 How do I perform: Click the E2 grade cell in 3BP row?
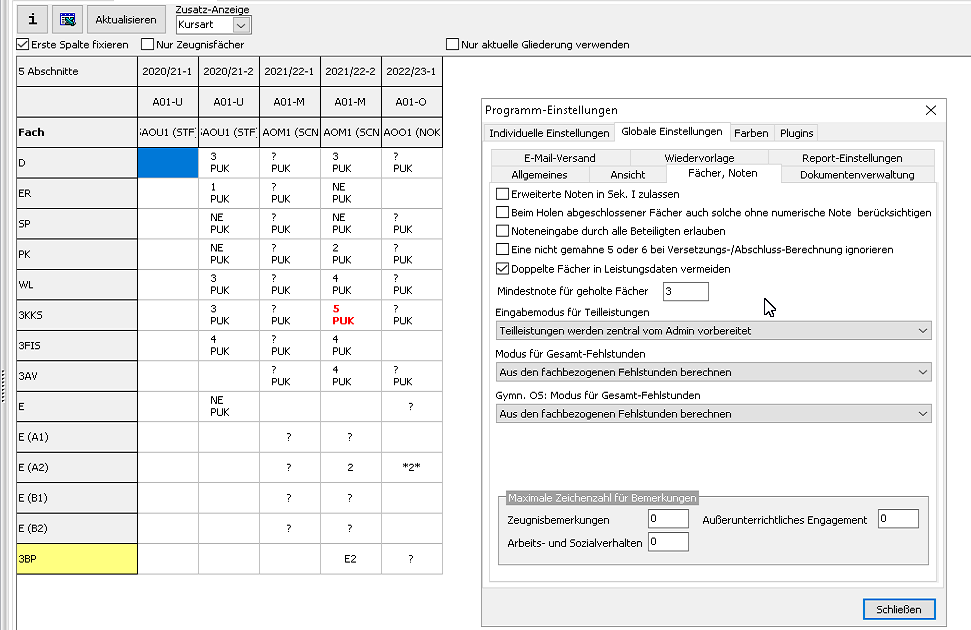[x=351, y=559]
